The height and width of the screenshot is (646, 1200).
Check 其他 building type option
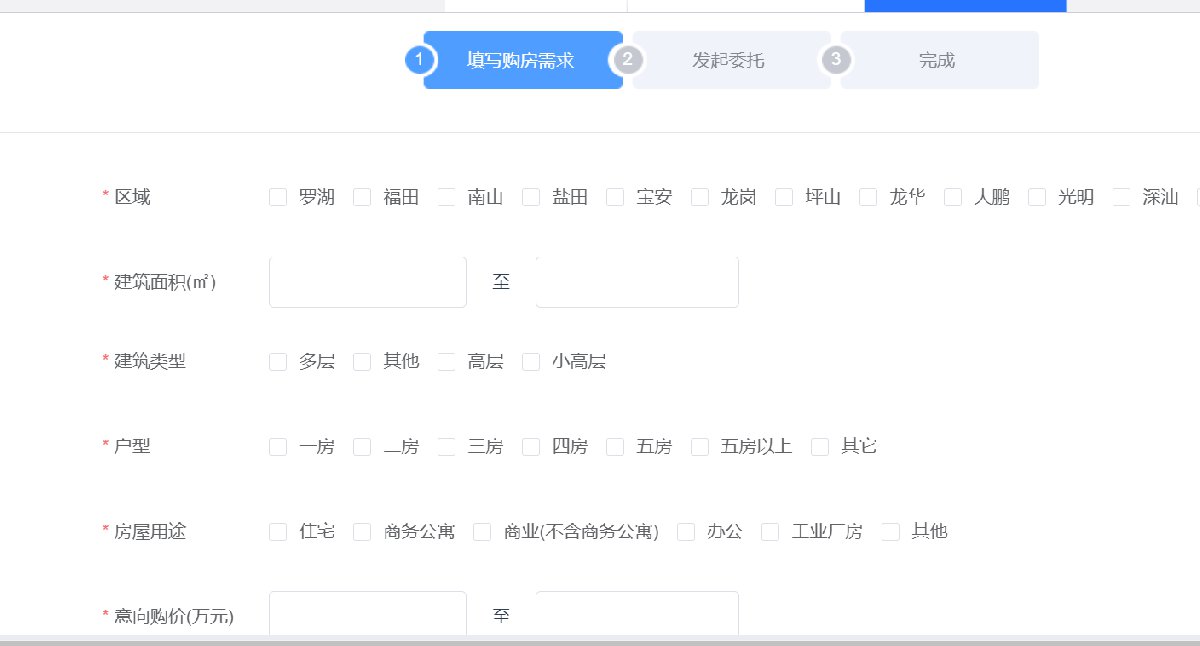point(362,362)
